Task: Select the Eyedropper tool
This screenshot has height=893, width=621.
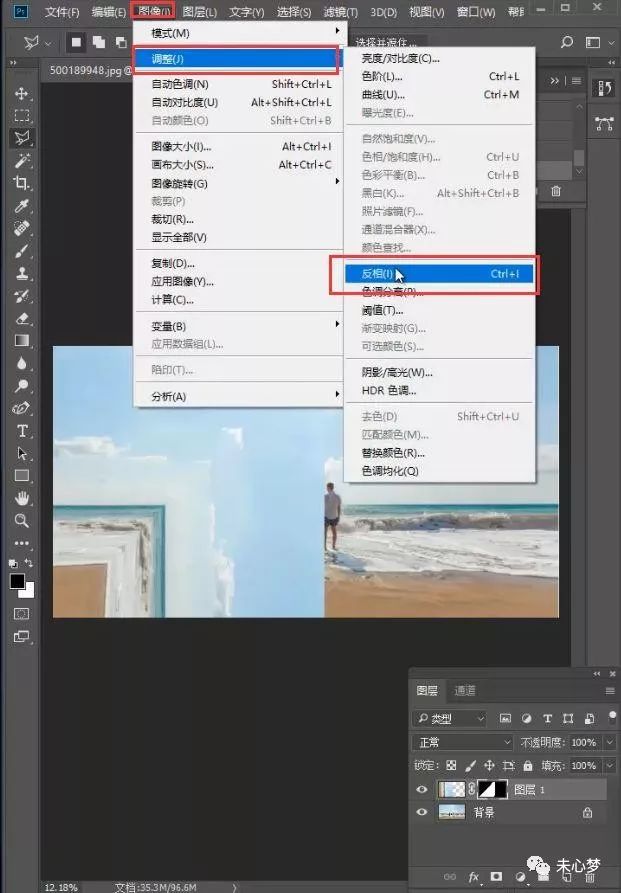Action: [22, 206]
